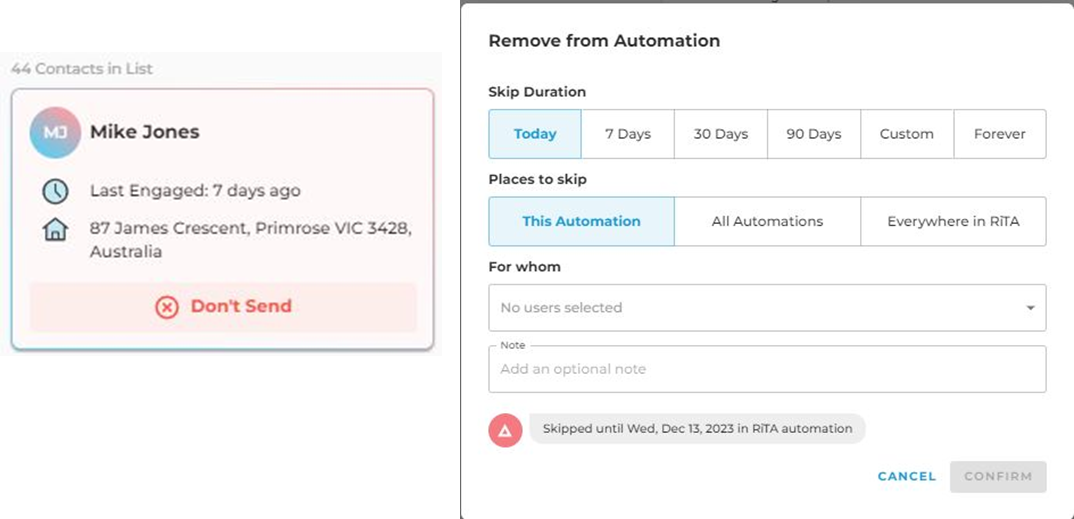The height and width of the screenshot is (519, 1074).
Task: Select Forever as skip duration
Action: (x=1000, y=134)
